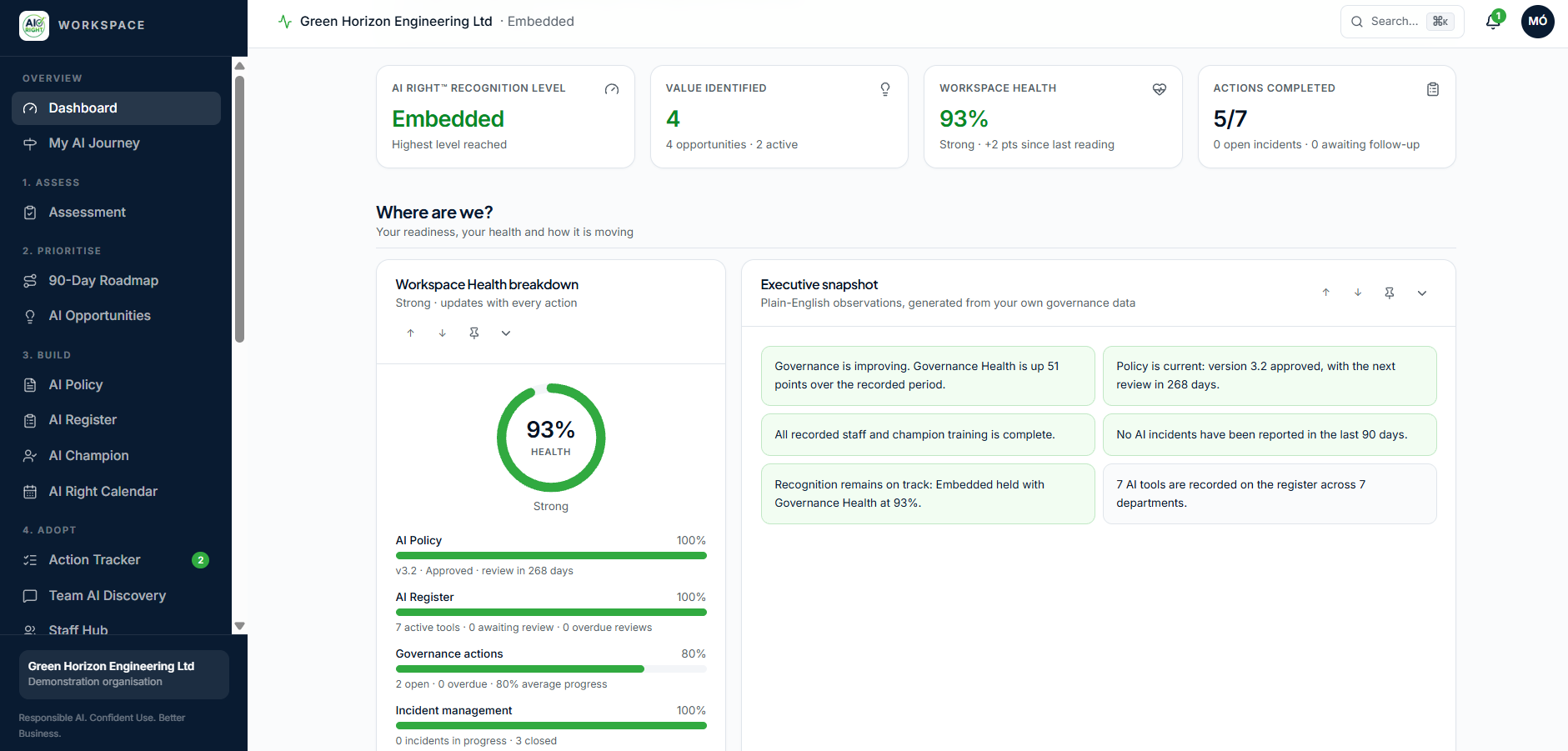Click 'v3.2 · Approved · review in 268 days'

point(484,571)
